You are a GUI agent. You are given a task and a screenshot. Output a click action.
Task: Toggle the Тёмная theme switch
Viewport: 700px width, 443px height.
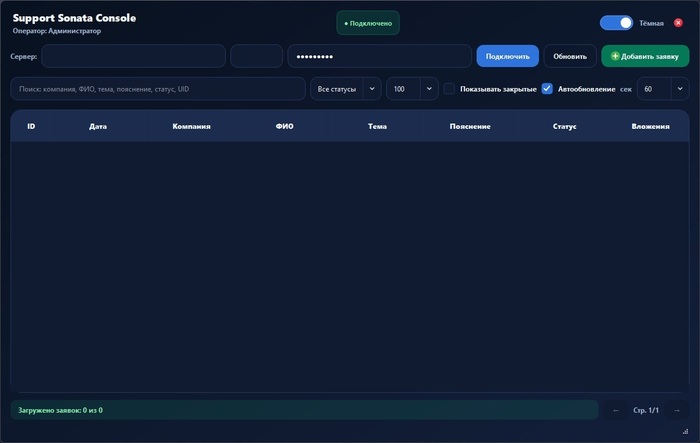pos(616,23)
